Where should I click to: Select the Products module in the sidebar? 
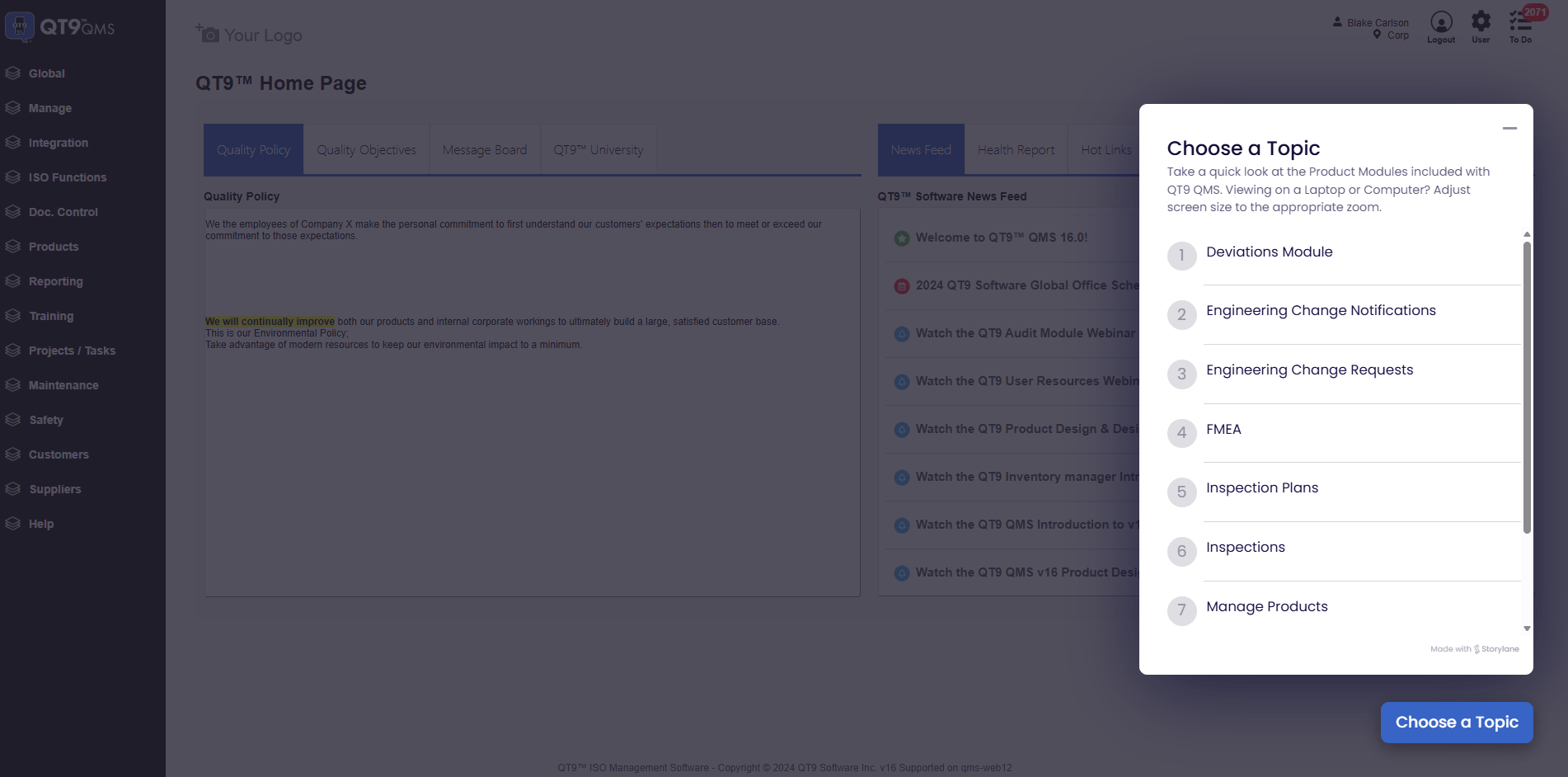[54, 247]
